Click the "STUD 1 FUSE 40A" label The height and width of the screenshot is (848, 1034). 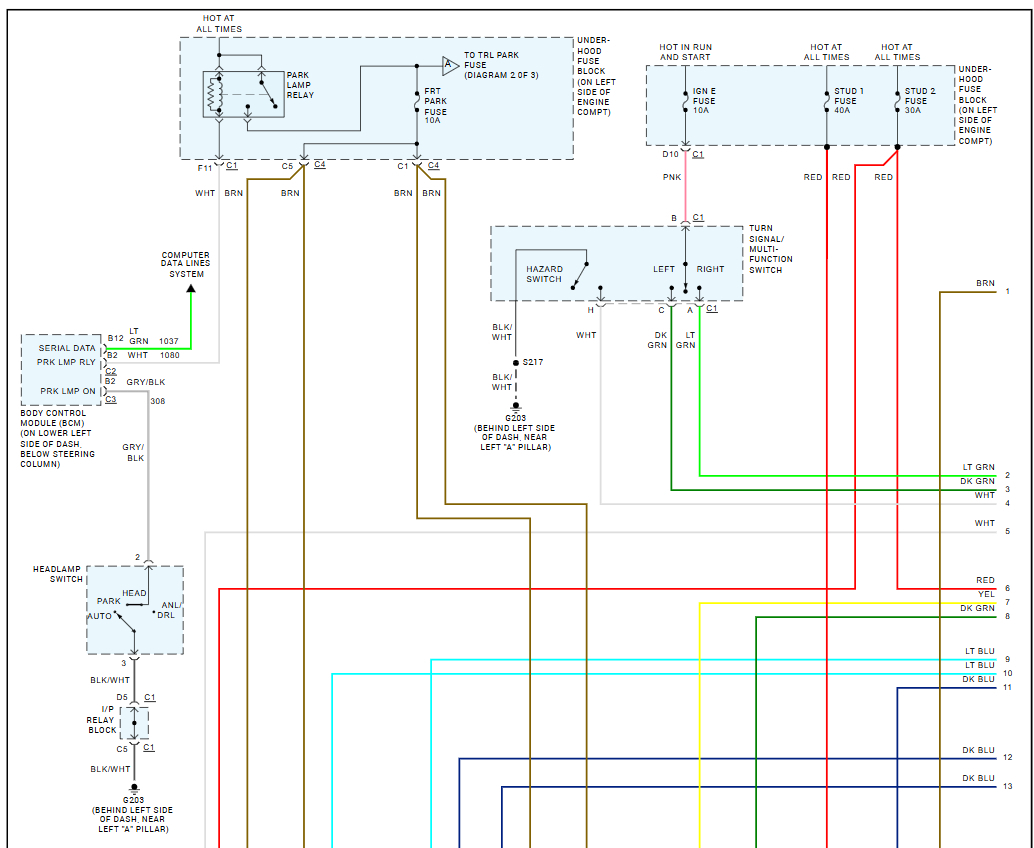click(x=849, y=101)
